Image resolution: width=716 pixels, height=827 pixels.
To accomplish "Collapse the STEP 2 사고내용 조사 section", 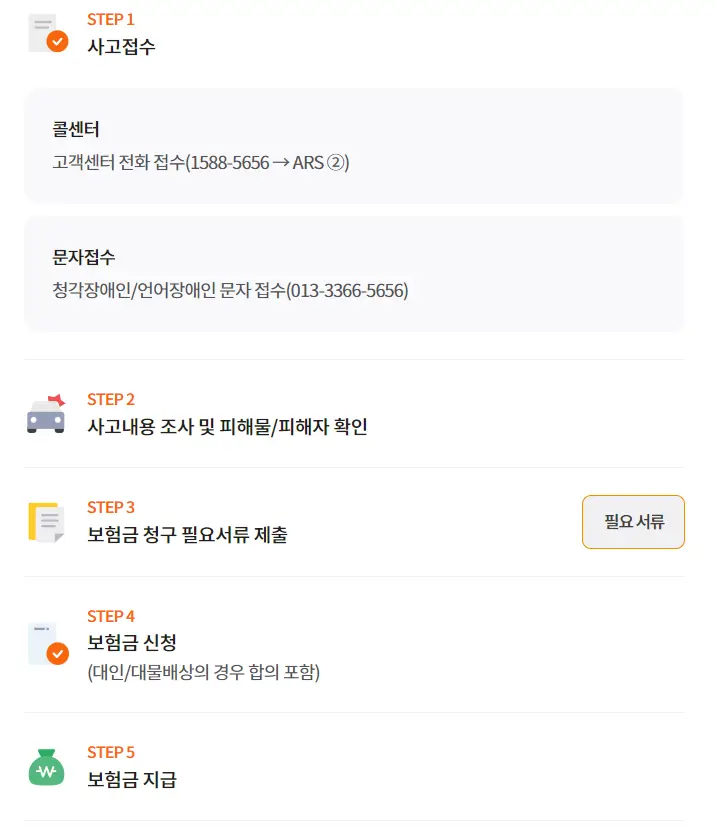I will pyautogui.click(x=227, y=413).
